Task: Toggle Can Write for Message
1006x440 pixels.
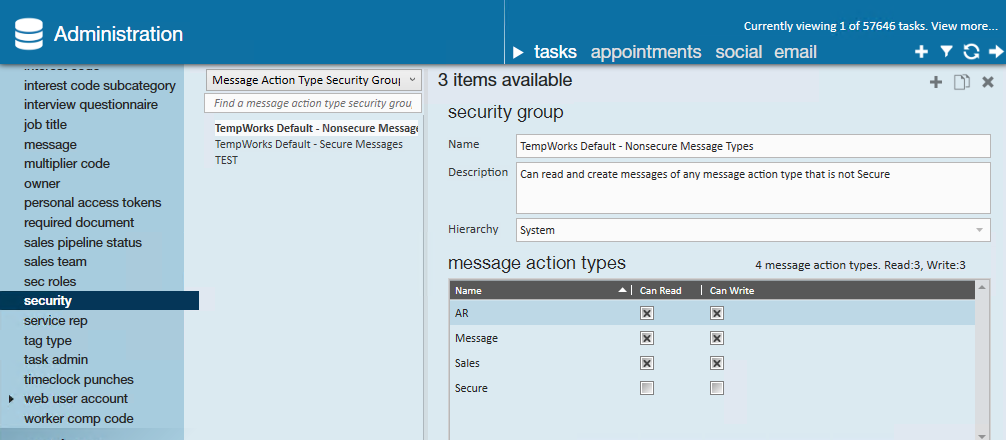Action: coord(717,338)
